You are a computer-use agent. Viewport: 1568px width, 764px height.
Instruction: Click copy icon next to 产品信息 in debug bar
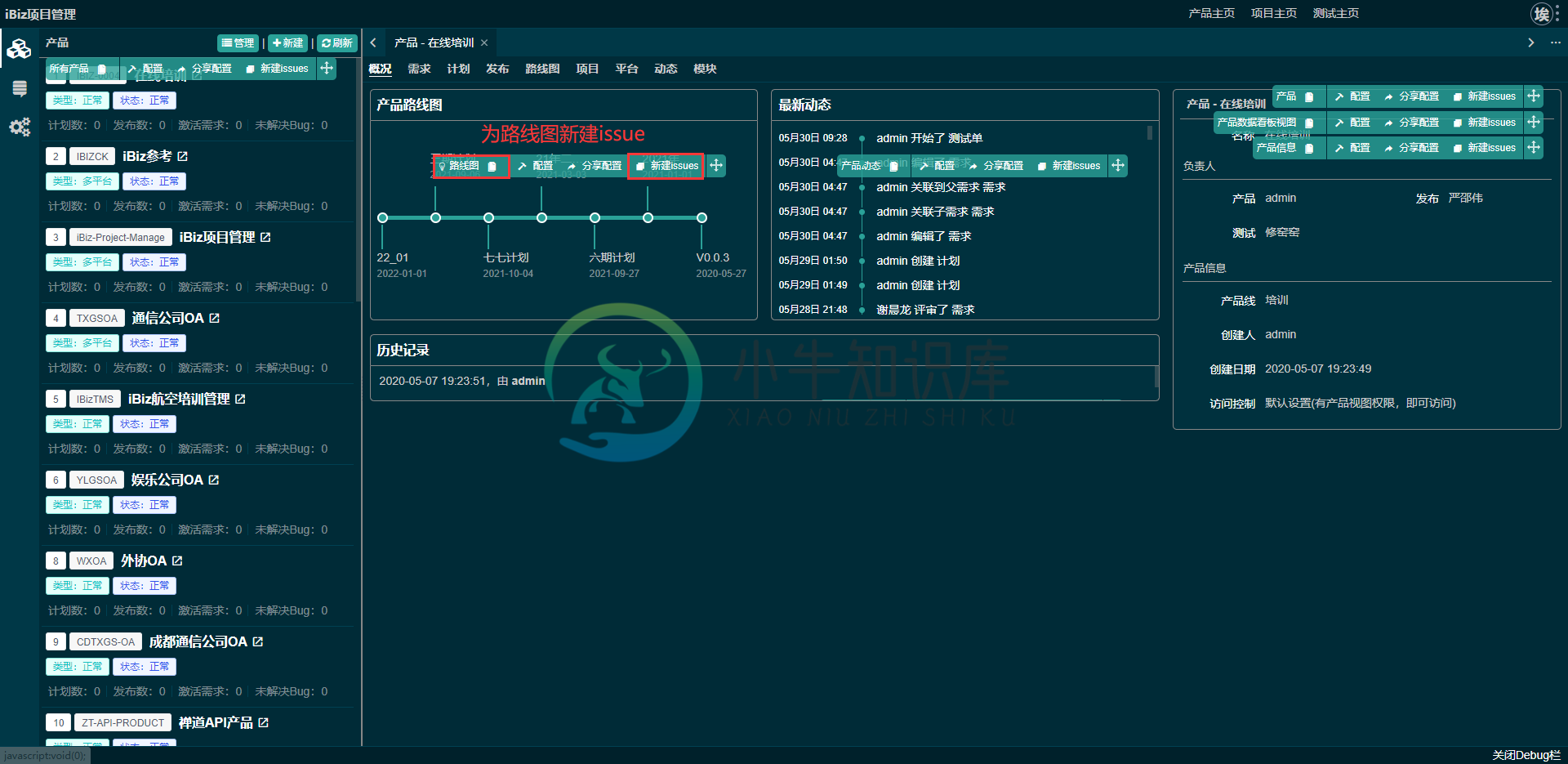tap(1309, 148)
